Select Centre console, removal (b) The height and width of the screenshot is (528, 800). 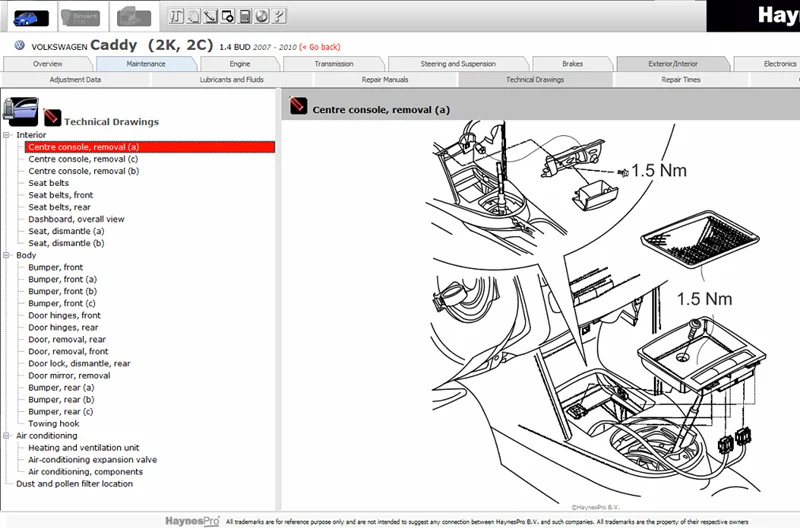tap(84, 171)
